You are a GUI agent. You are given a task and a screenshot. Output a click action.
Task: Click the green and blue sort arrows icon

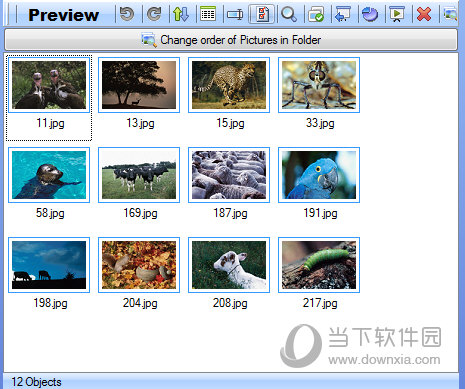181,15
